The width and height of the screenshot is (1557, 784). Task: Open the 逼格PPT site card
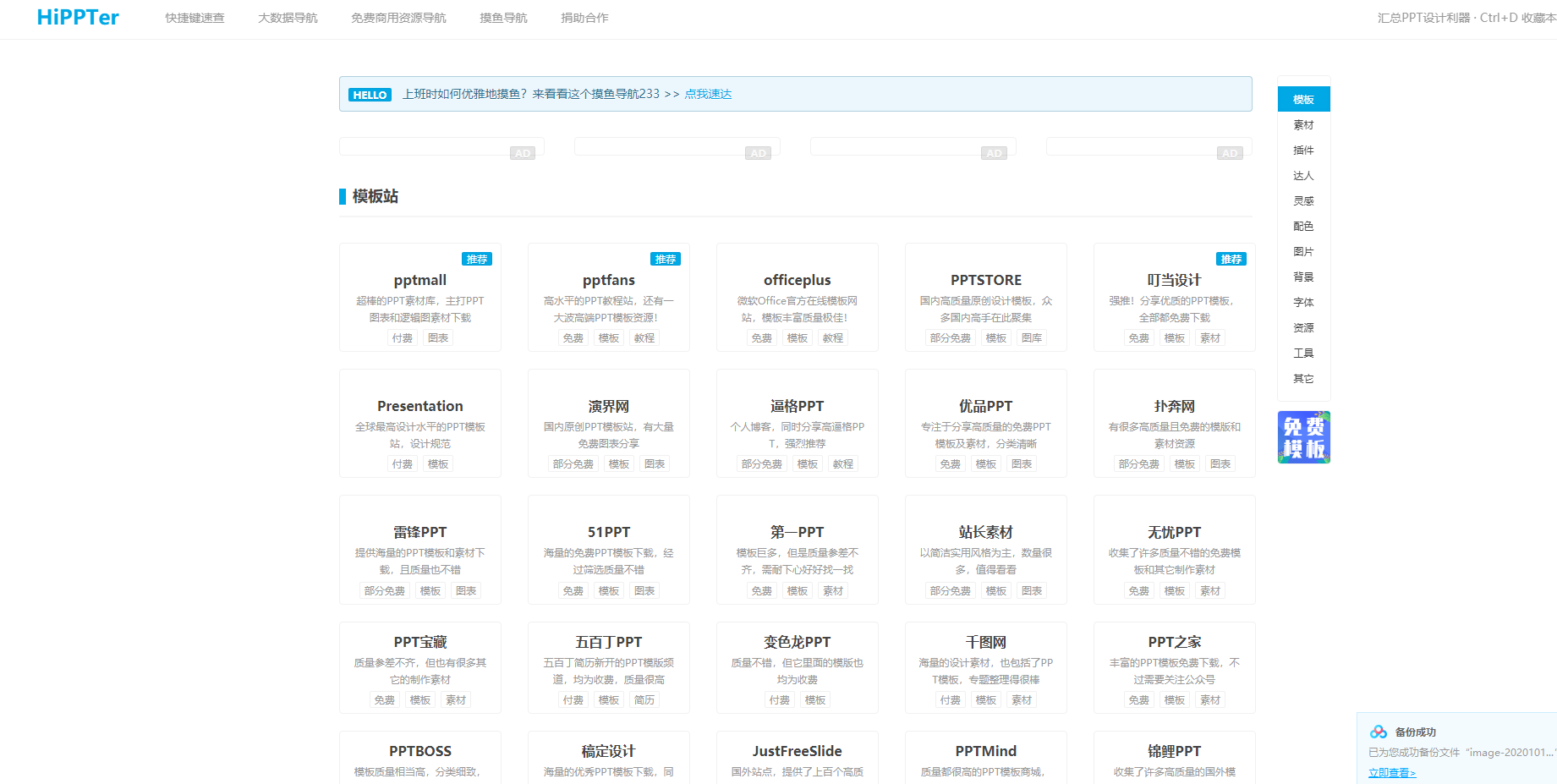point(798,423)
